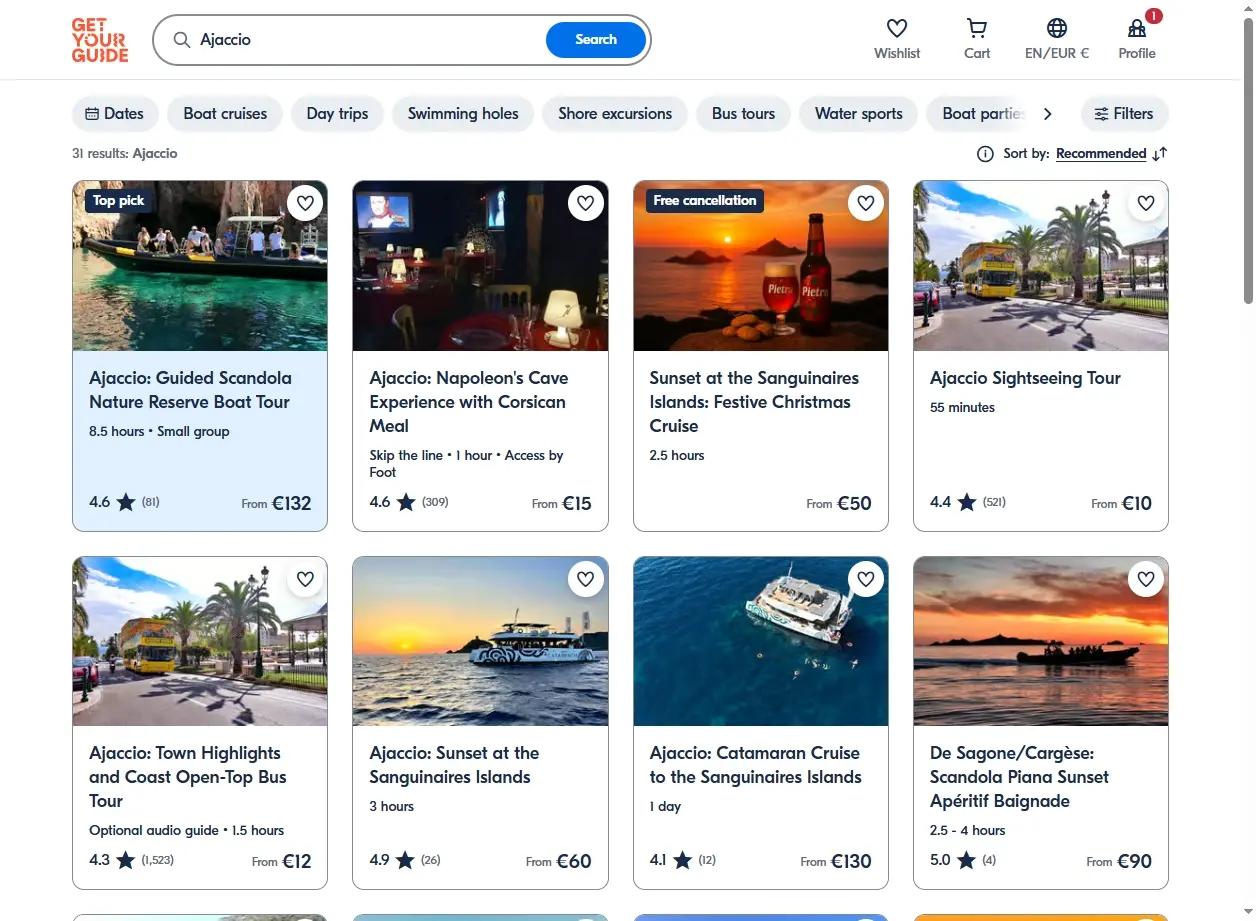Click the speedboat sunset silhouette thumbnail
The image size is (1256, 921).
[x=1041, y=641]
